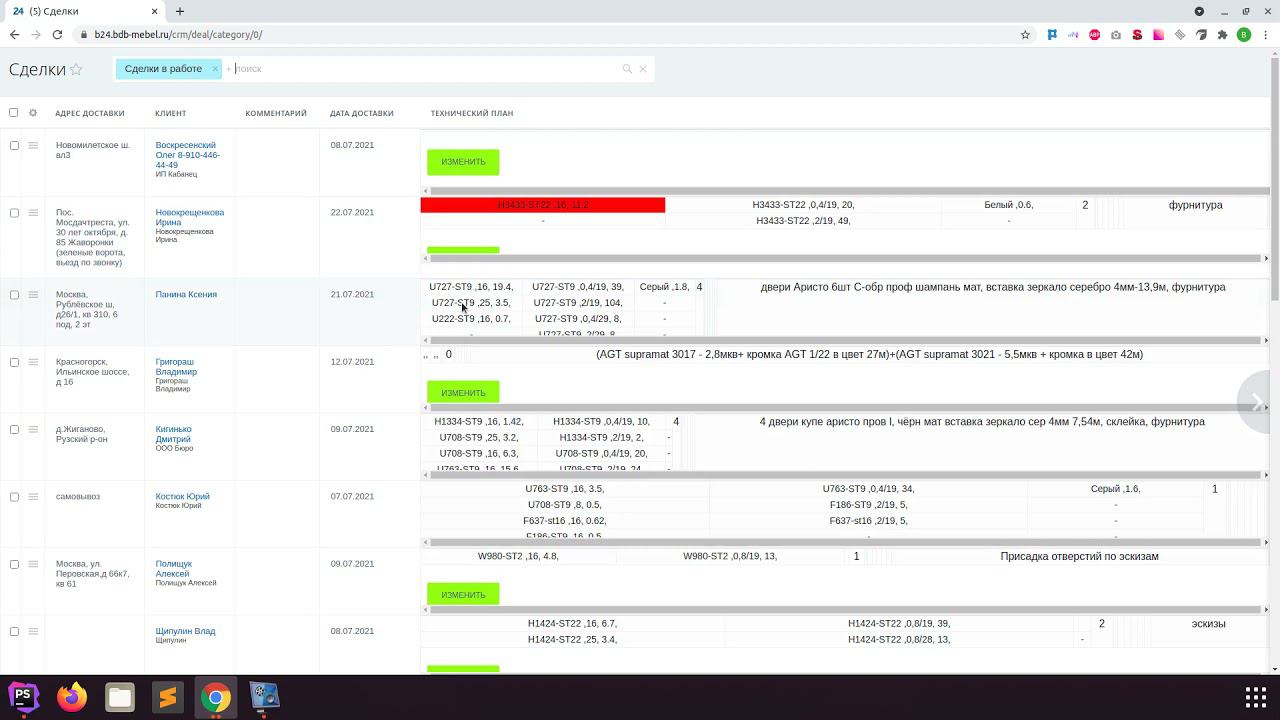Follow the Полищук Алексей client link

click(174, 568)
